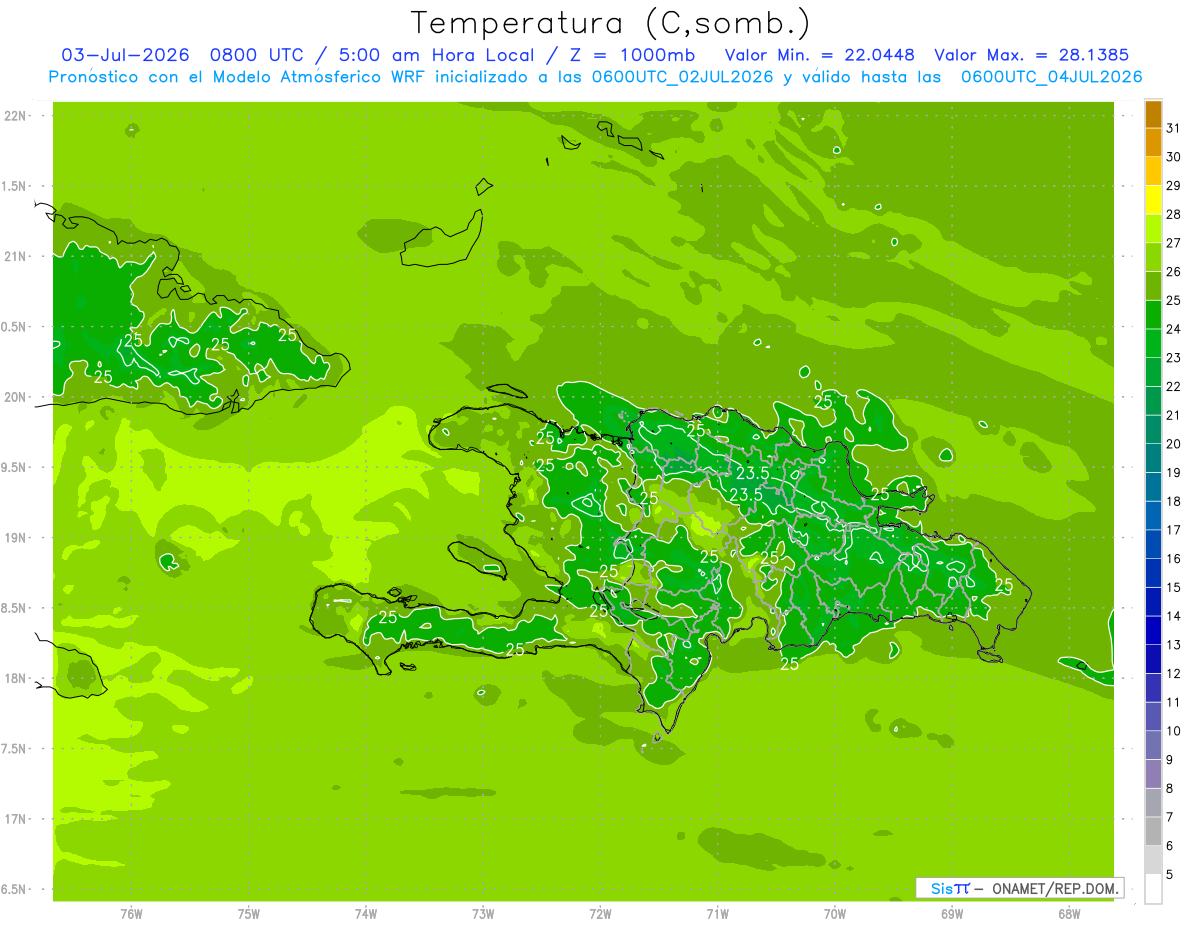Click the latitude axis label "8.5N"

coord(14,608)
